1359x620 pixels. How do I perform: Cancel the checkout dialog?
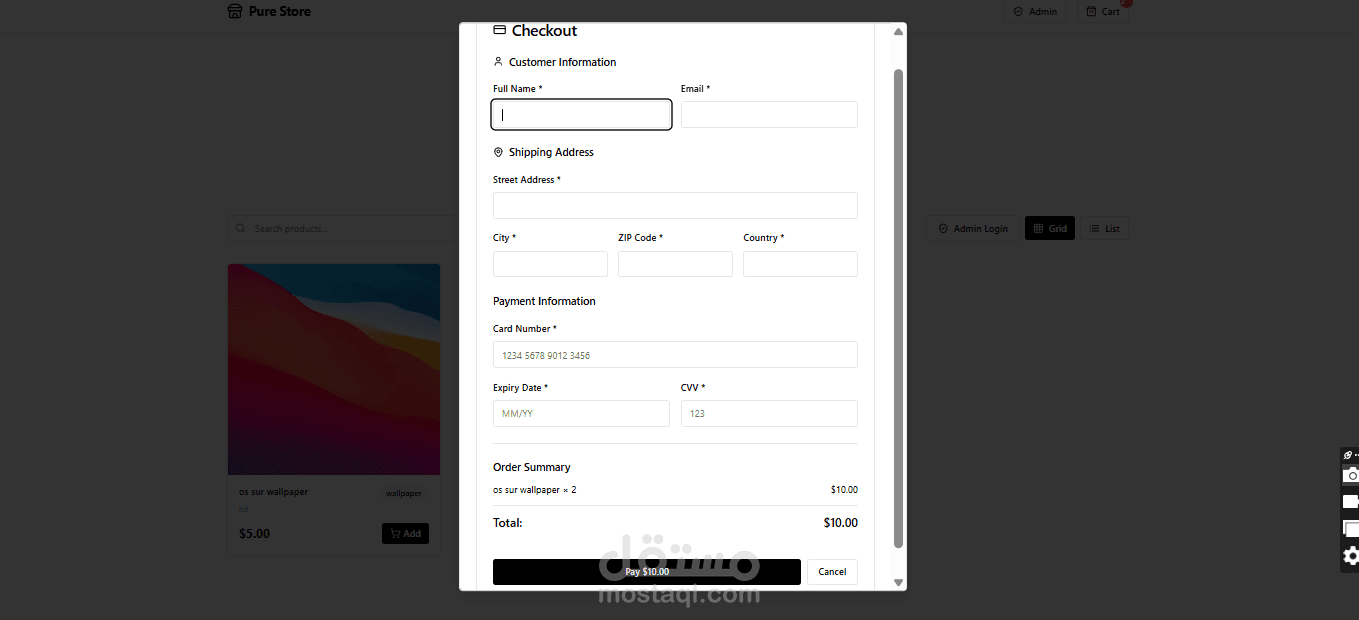(832, 572)
